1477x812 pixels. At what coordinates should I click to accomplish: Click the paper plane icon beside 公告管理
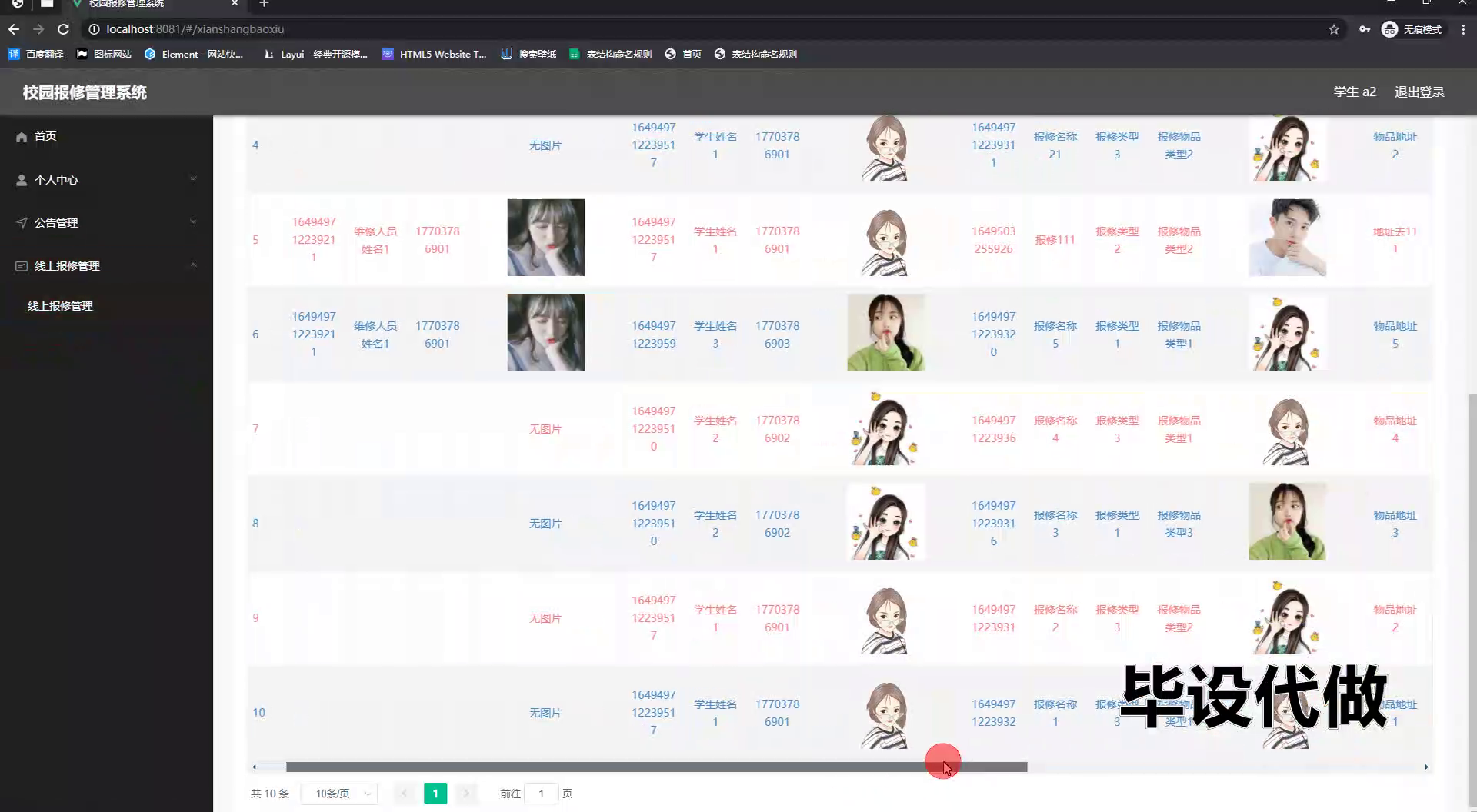(22, 223)
